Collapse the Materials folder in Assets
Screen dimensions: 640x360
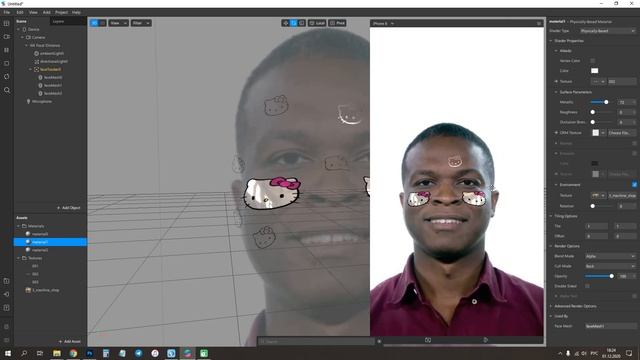(18, 226)
